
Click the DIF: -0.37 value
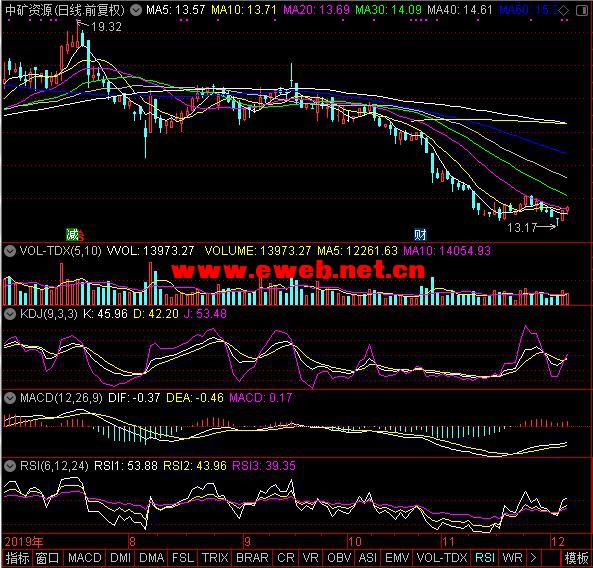134,397
